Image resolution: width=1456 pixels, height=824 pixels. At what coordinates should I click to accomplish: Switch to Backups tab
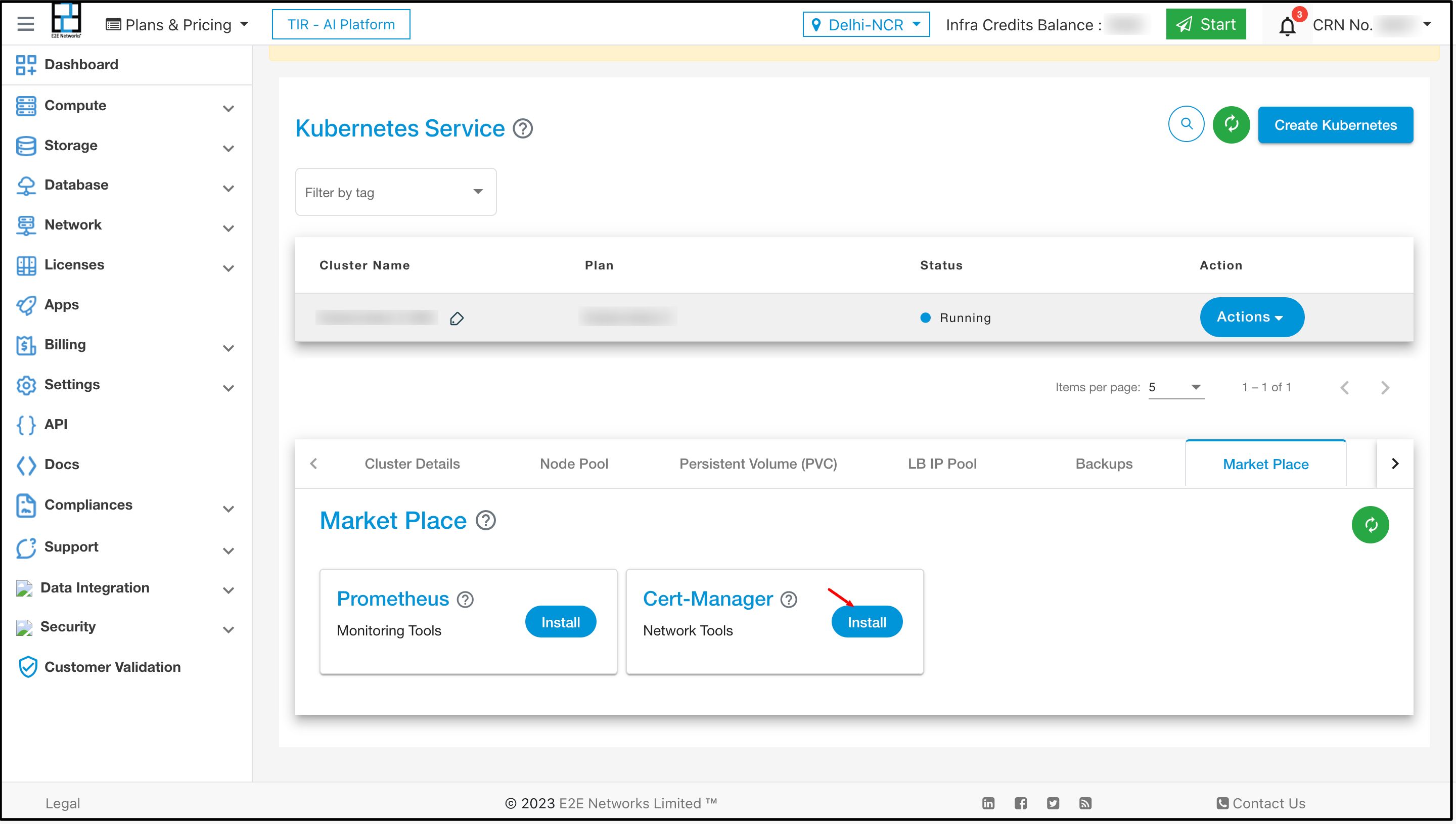point(1104,464)
